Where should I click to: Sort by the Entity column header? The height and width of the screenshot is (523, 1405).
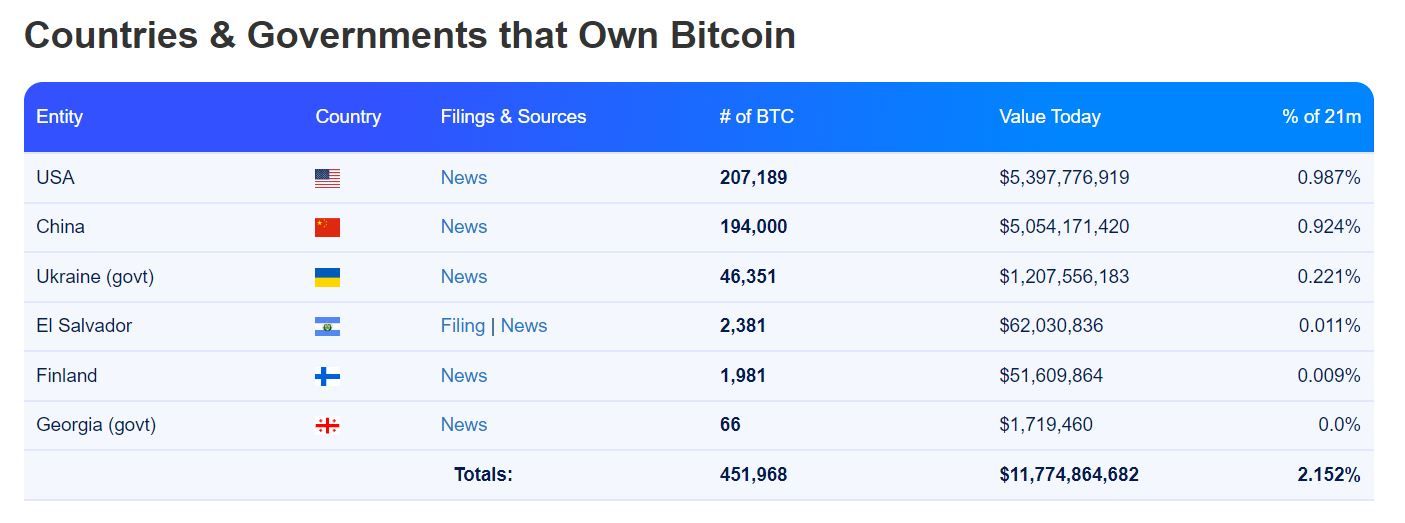click(59, 116)
